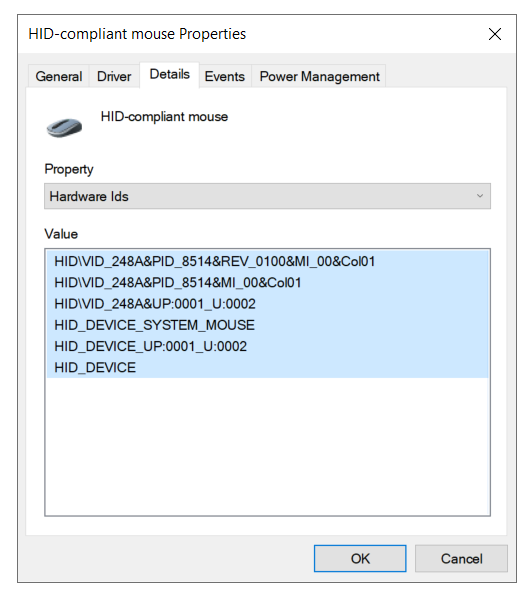
Task: Click the mouse device icon
Action: [64, 127]
